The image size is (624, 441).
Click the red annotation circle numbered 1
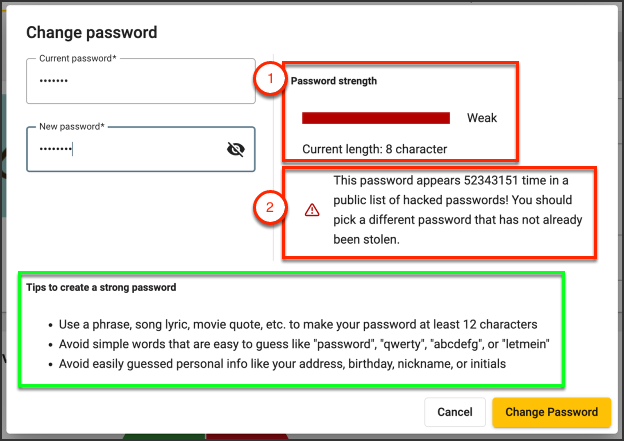tap(270, 78)
